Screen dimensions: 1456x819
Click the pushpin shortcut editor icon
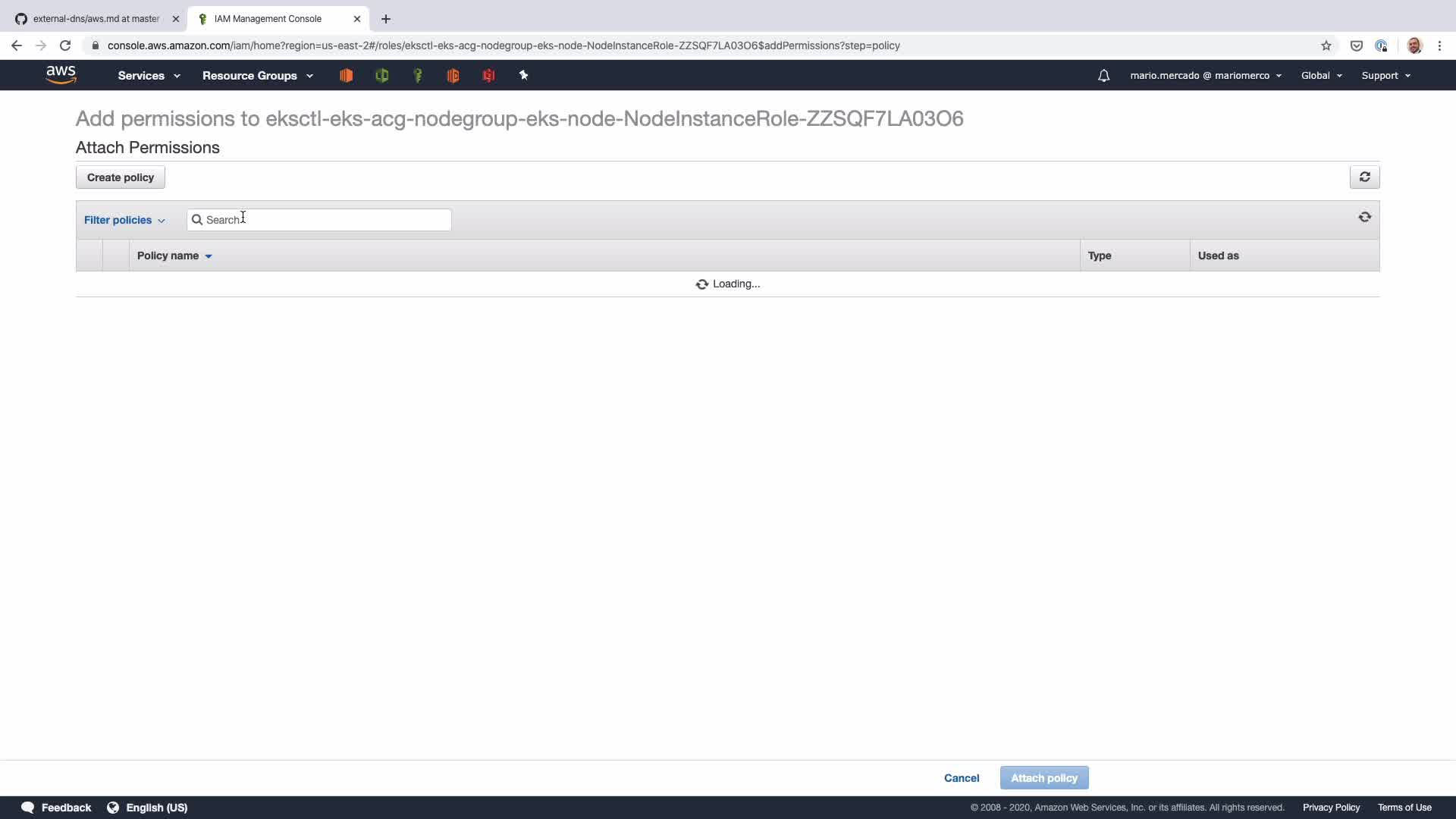coord(523,75)
